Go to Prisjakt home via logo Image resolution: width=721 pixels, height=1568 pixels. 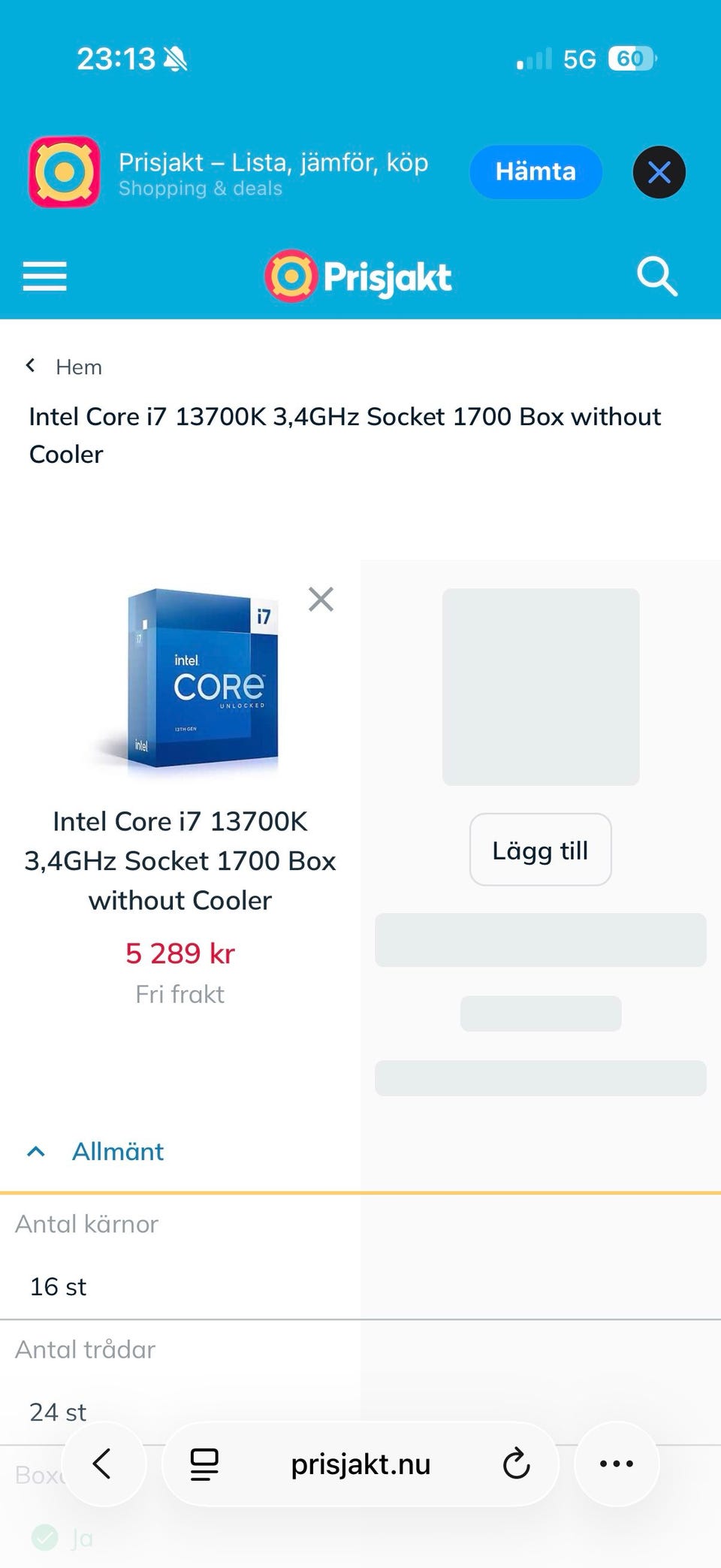[x=359, y=276]
